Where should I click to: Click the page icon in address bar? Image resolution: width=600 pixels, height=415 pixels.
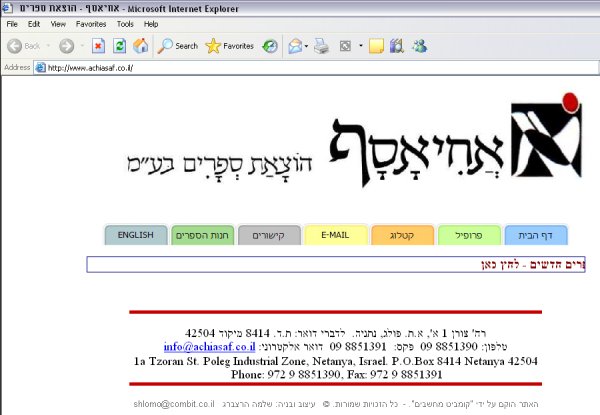(40, 68)
